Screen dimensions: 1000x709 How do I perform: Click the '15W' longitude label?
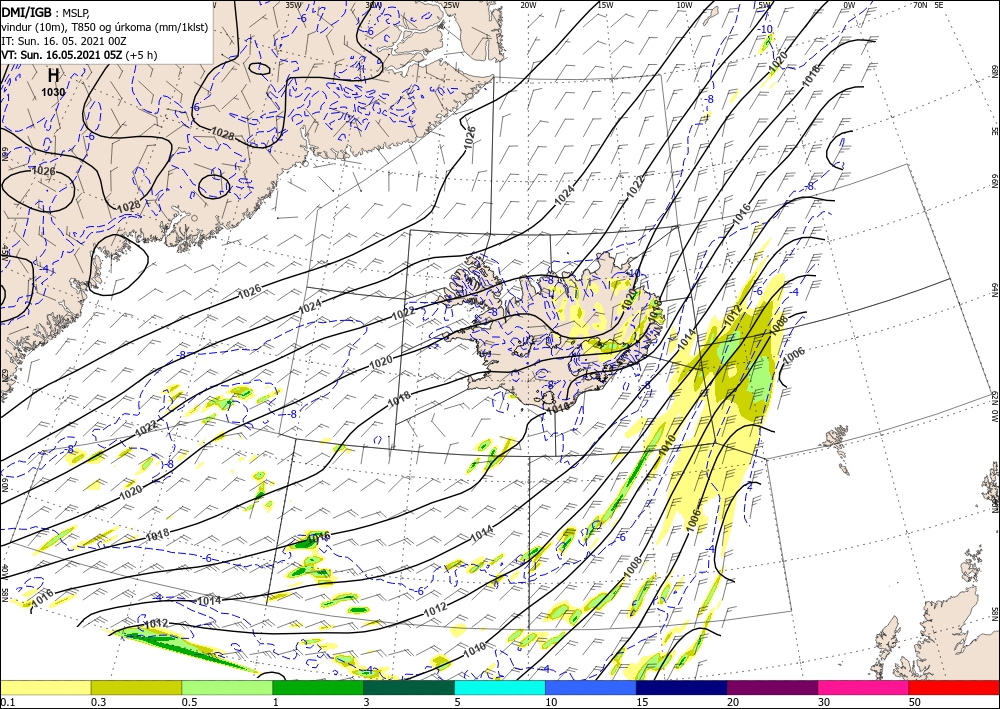[x=605, y=5]
